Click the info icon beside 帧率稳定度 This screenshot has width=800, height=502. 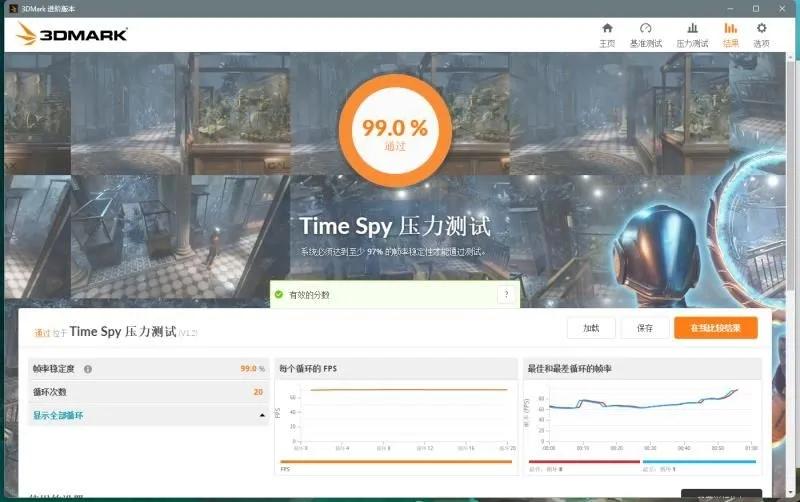pyautogui.click(x=88, y=369)
